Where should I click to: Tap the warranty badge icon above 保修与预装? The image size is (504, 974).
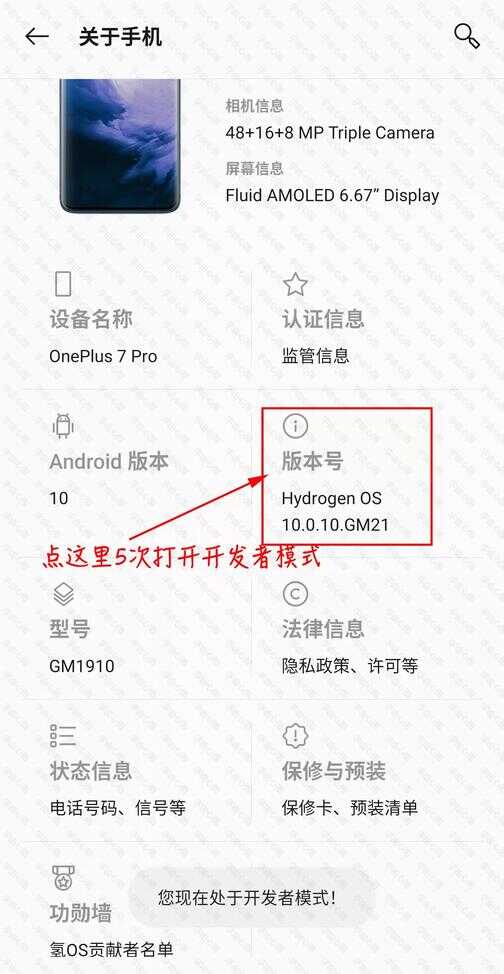pos(295,735)
